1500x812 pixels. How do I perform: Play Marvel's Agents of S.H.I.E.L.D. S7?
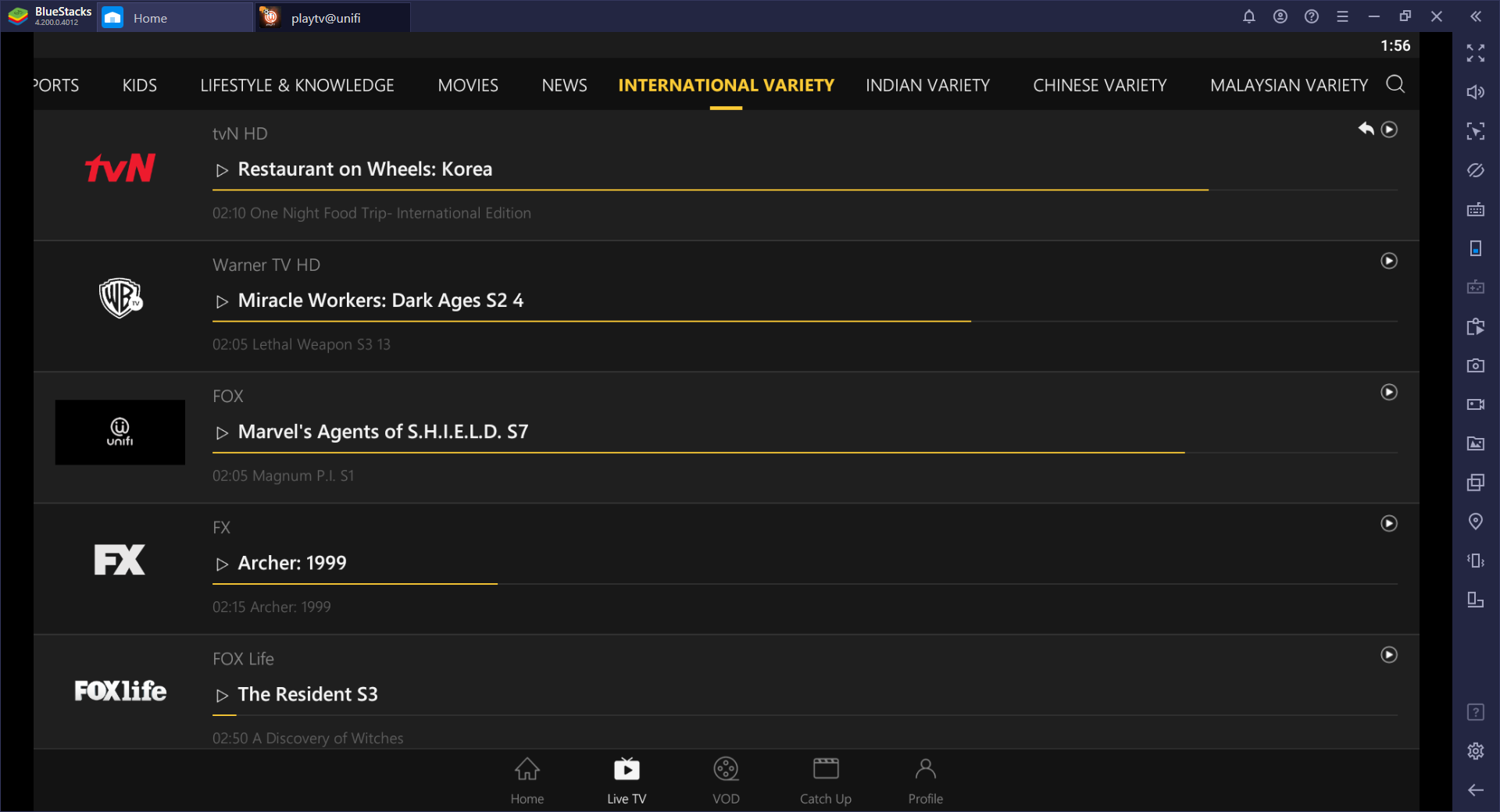pyautogui.click(x=372, y=432)
